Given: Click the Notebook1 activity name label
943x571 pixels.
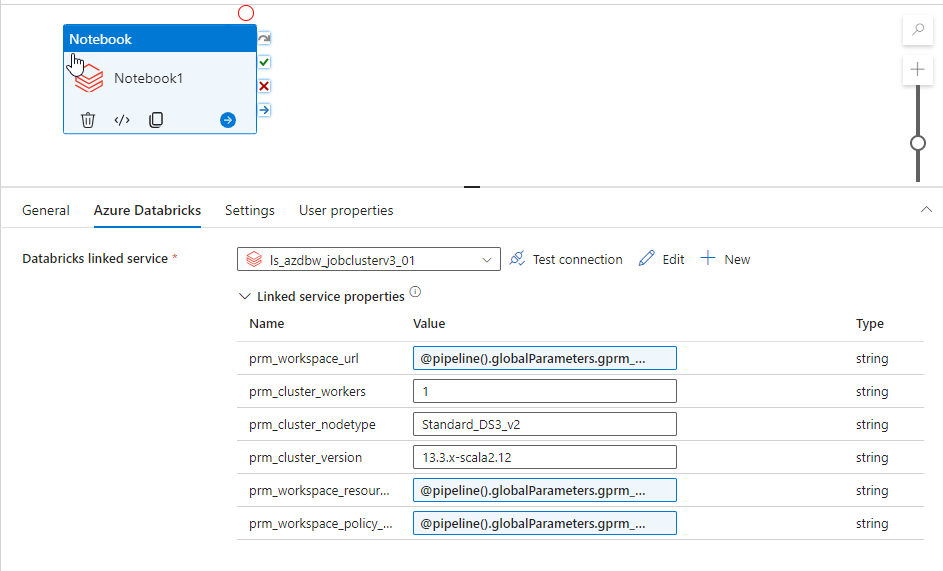Looking at the screenshot, I should [149, 78].
